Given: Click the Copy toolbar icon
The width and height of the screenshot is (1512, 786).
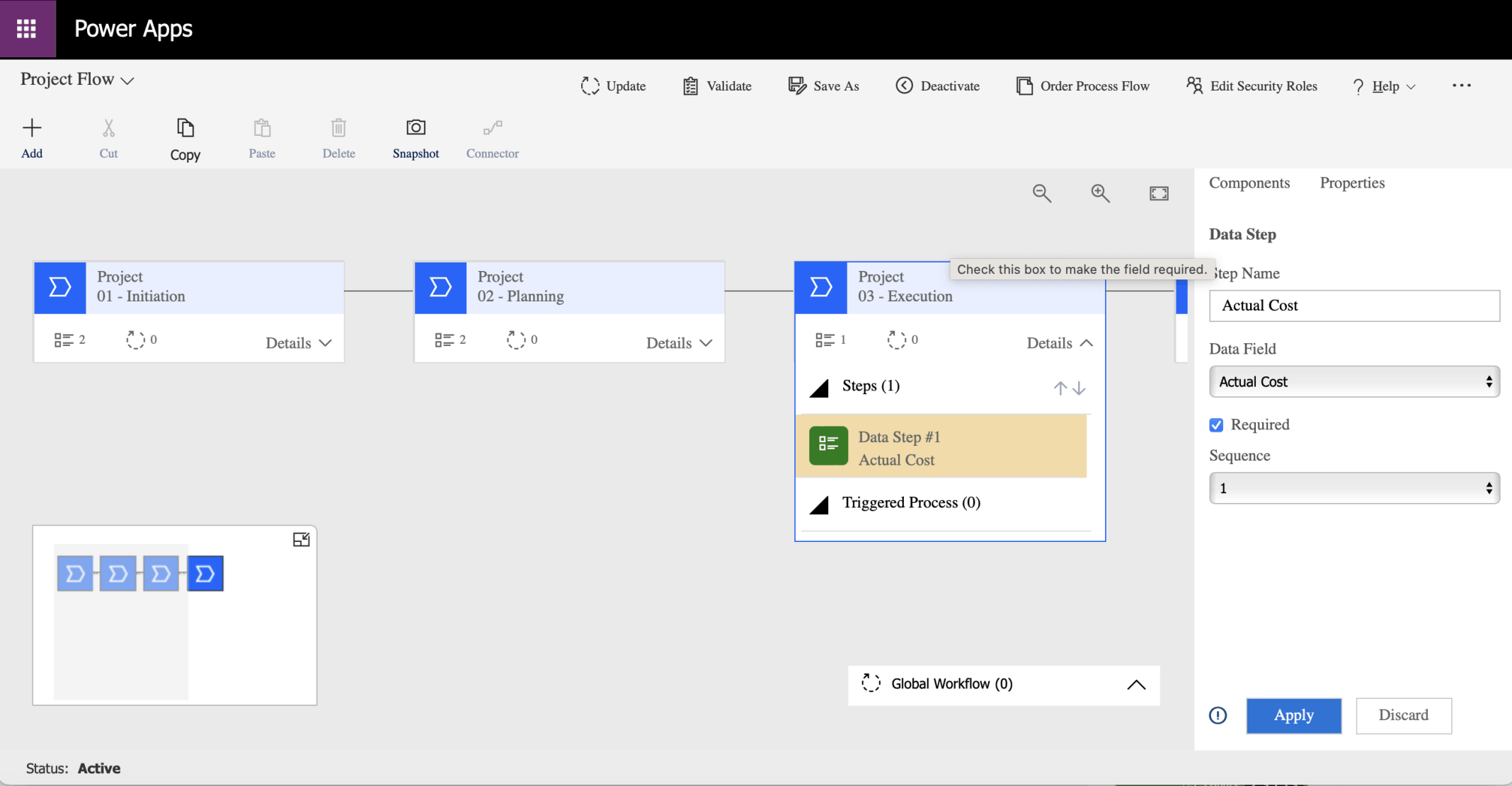Looking at the screenshot, I should coord(185,128).
